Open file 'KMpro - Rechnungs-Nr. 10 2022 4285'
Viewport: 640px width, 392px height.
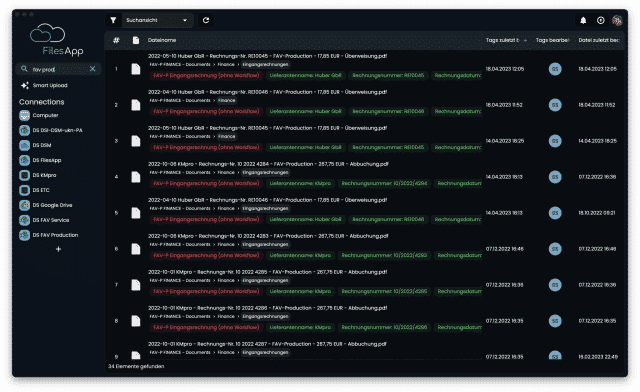[267, 272]
